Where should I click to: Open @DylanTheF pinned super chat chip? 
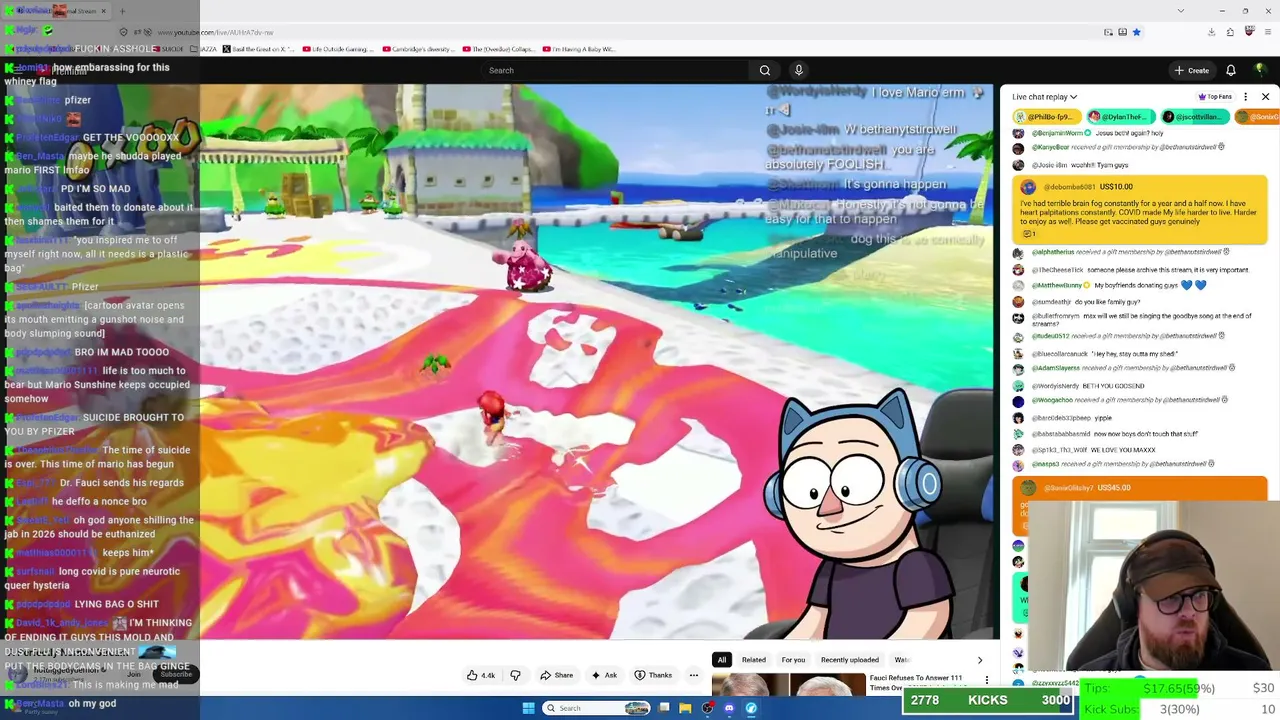click(x=1121, y=117)
